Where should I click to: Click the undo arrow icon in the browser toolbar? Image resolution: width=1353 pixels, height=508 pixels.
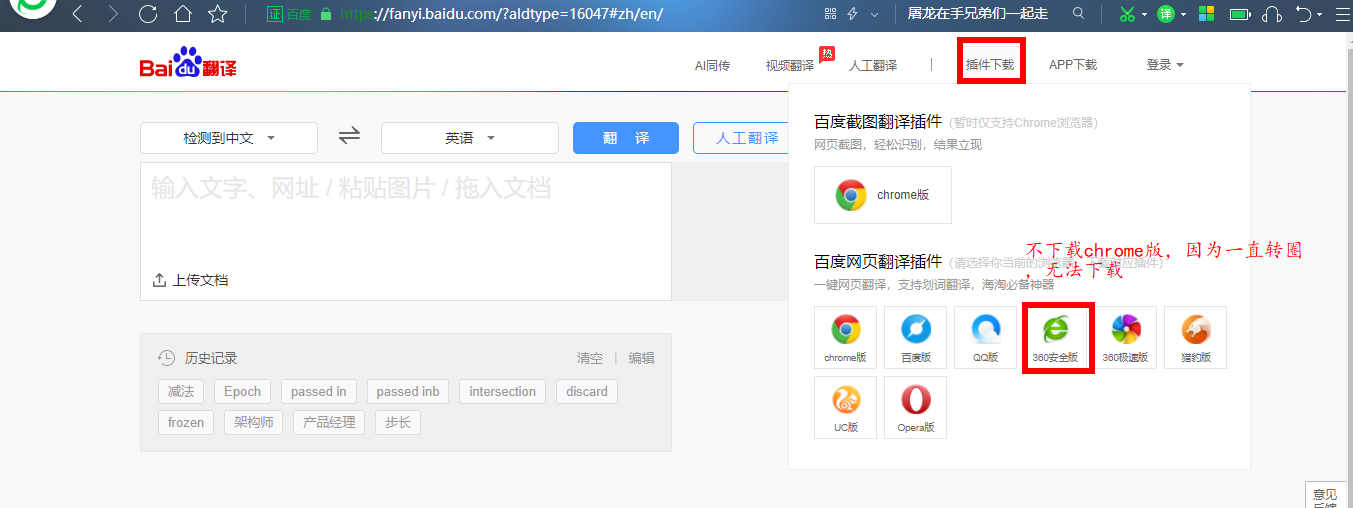(x=1303, y=14)
